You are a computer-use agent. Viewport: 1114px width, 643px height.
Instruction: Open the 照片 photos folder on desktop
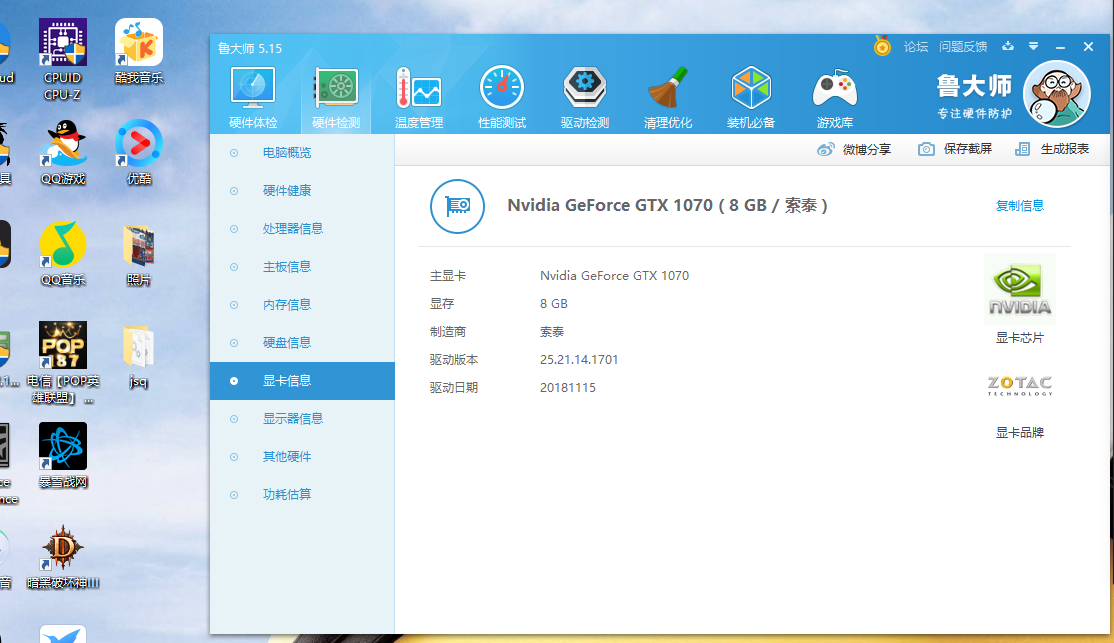tap(139, 254)
